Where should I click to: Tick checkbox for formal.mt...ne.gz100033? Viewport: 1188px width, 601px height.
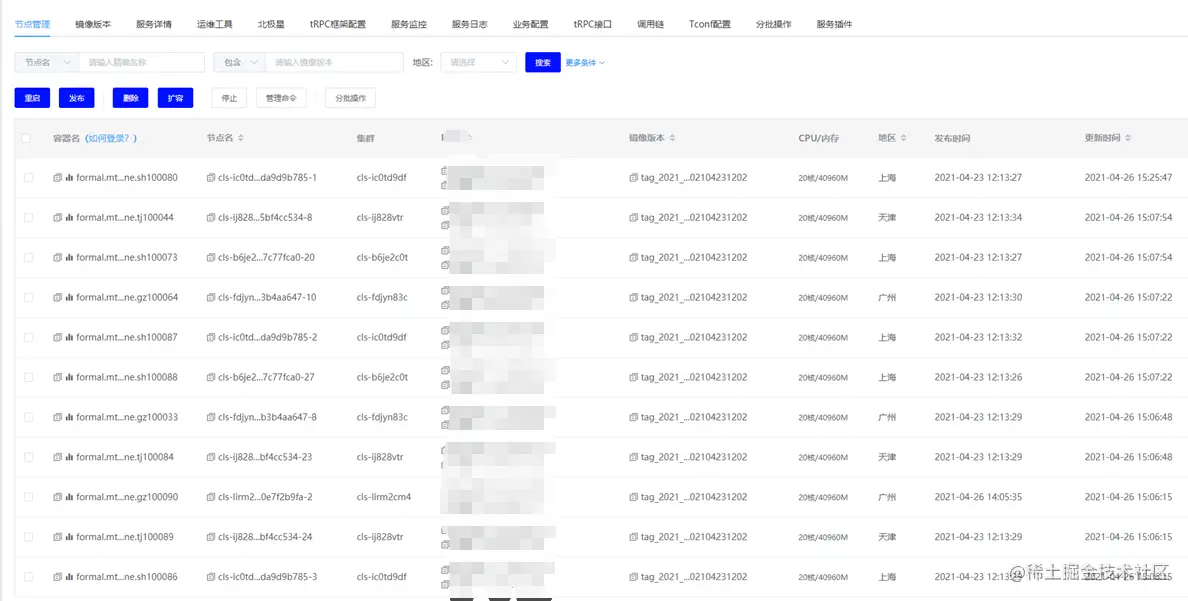(28, 417)
